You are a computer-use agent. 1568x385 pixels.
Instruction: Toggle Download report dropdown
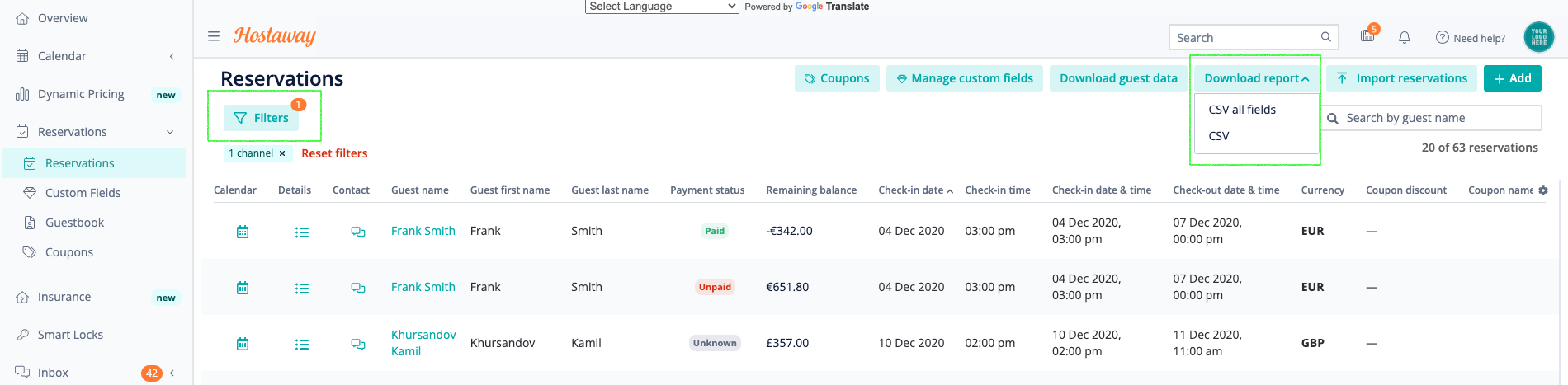click(1256, 78)
